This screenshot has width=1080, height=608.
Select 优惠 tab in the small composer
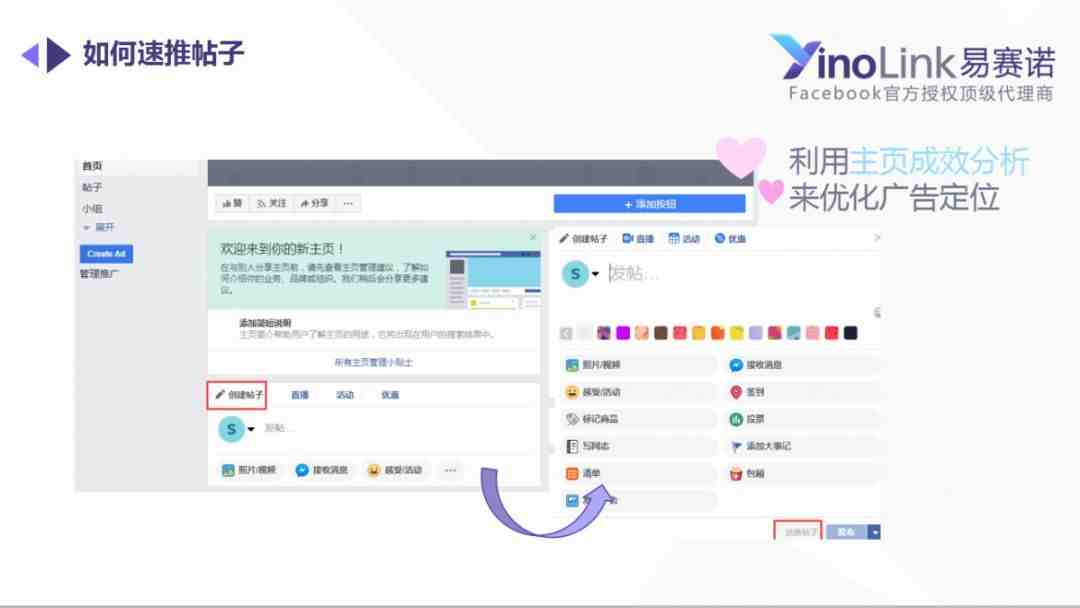tap(390, 395)
